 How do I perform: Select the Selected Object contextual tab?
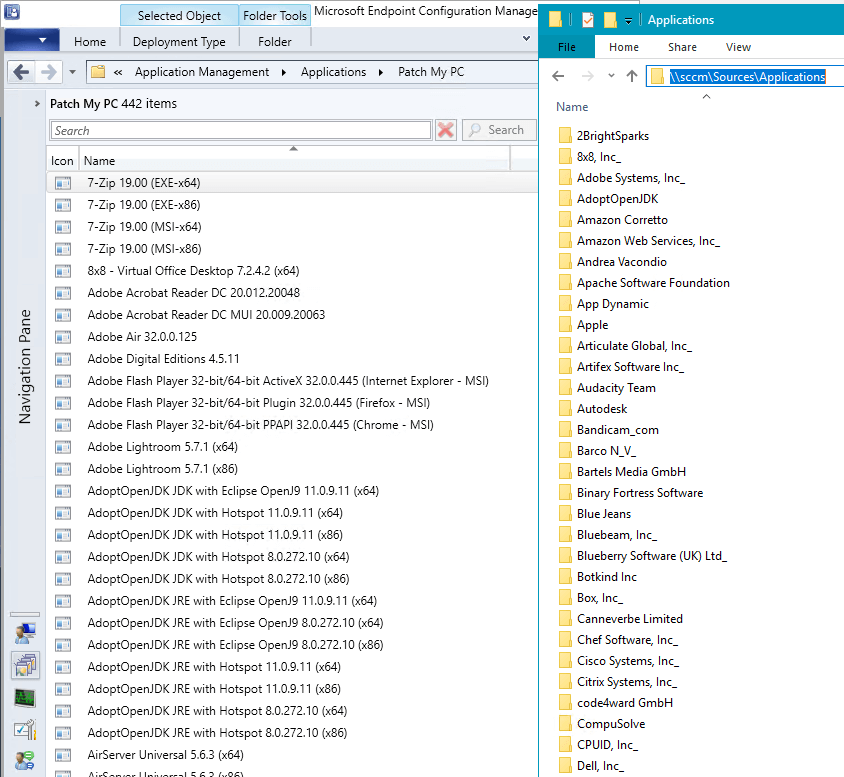coord(179,16)
